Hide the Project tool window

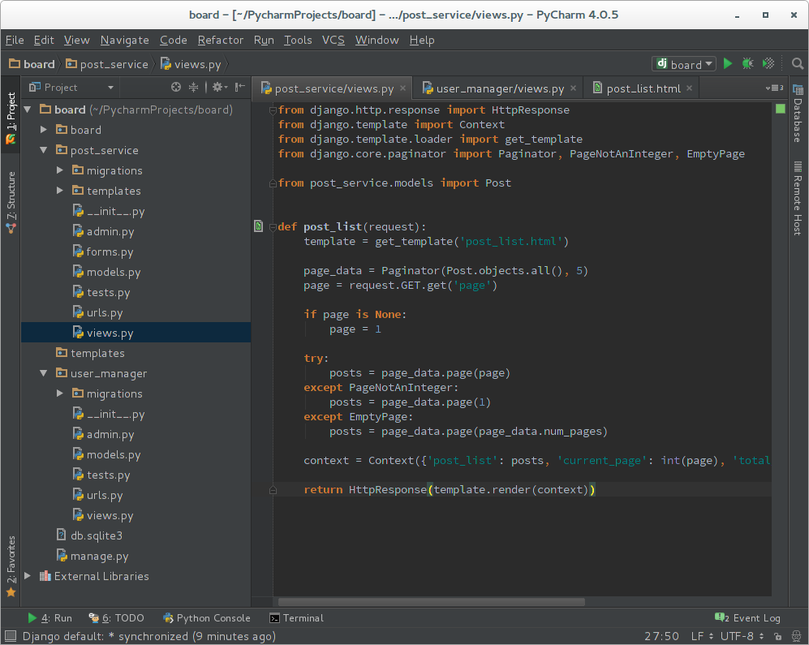pyautogui.click(x=239, y=87)
